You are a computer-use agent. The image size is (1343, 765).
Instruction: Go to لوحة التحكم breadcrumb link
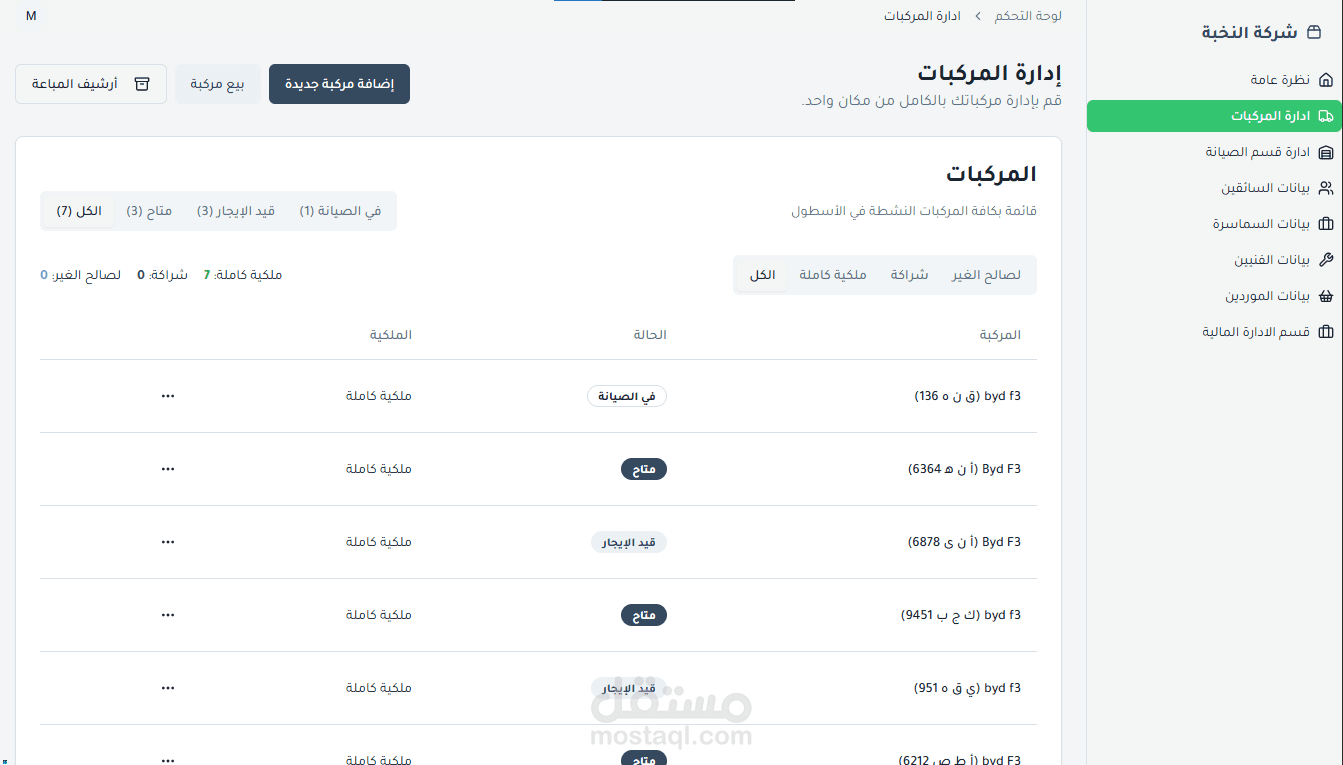1029,16
